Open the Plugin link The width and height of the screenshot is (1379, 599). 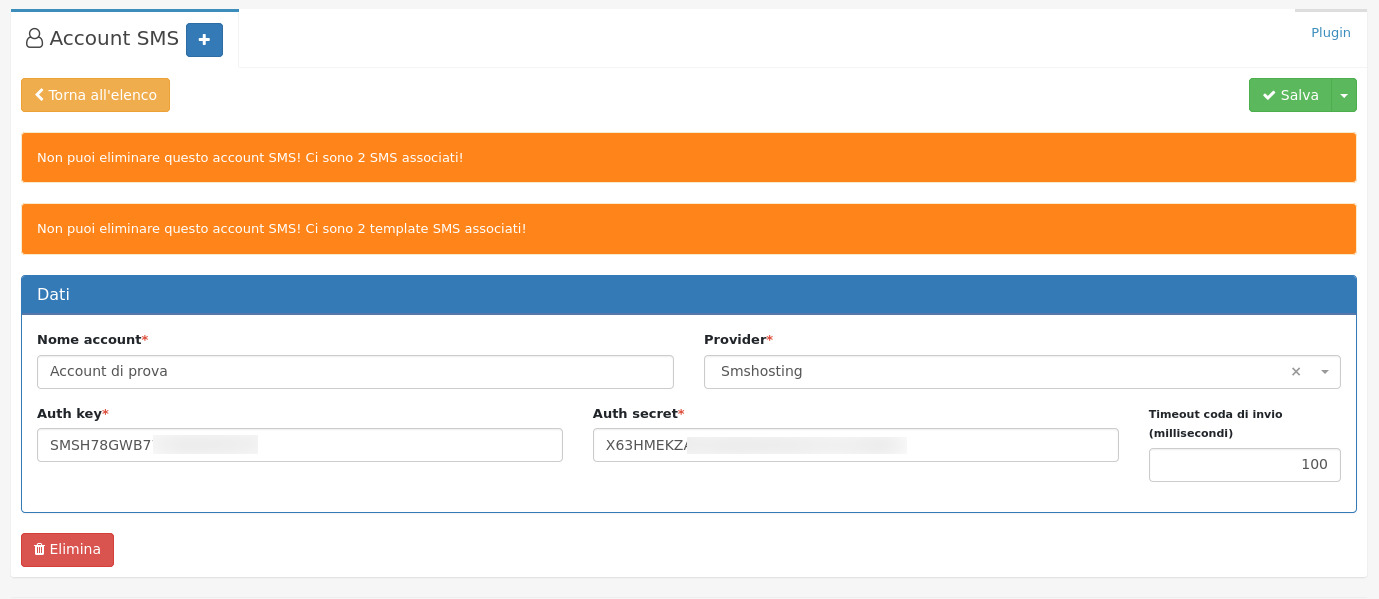(1330, 33)
